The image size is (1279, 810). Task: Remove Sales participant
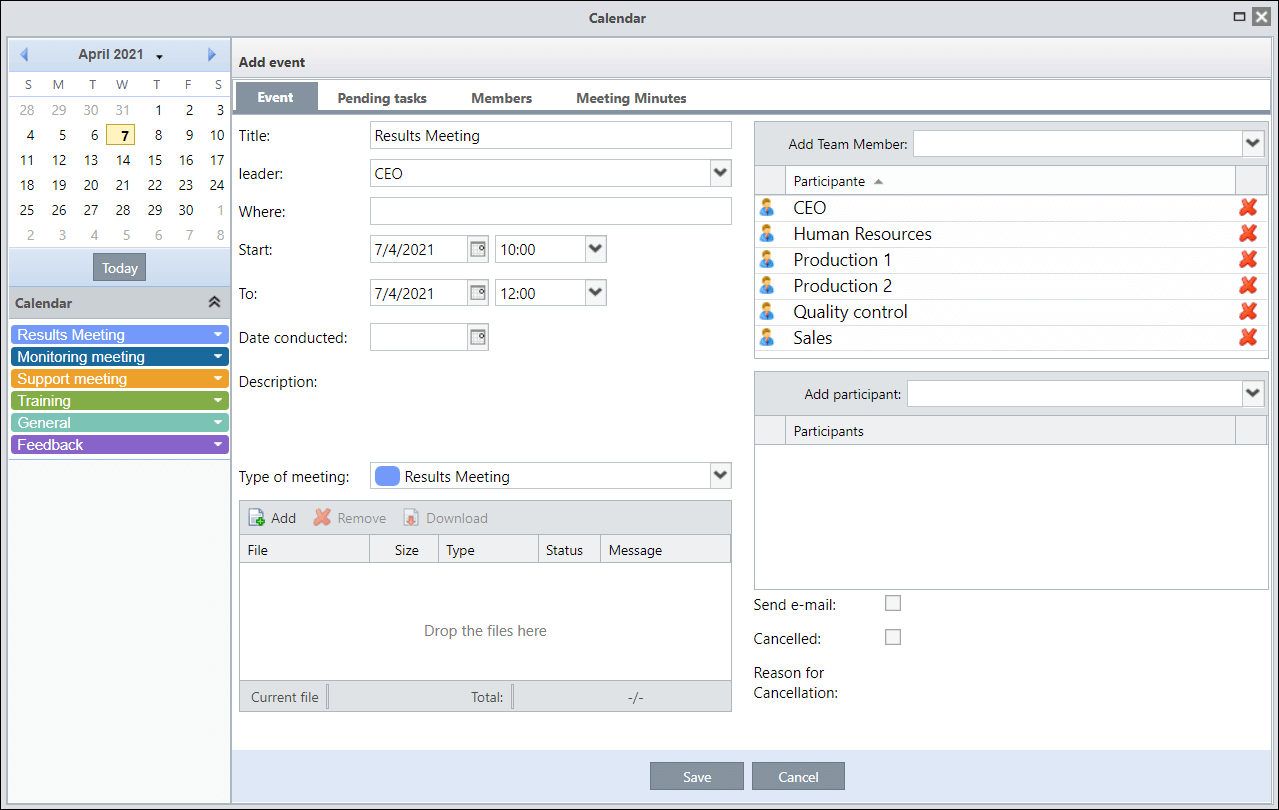pyautogui.click(x=1248, y=338)
